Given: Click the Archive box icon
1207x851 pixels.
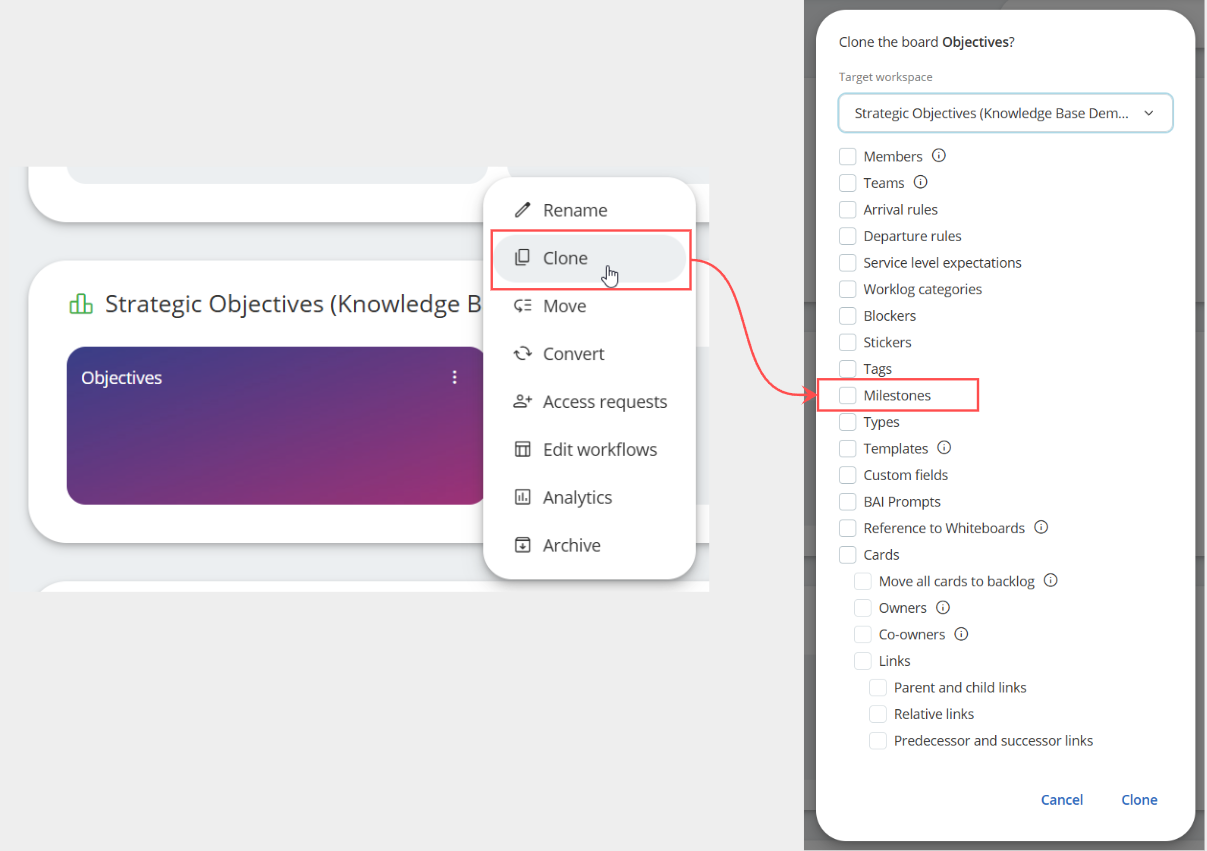Looking at the screenshot, I should (x=522, y=545).
